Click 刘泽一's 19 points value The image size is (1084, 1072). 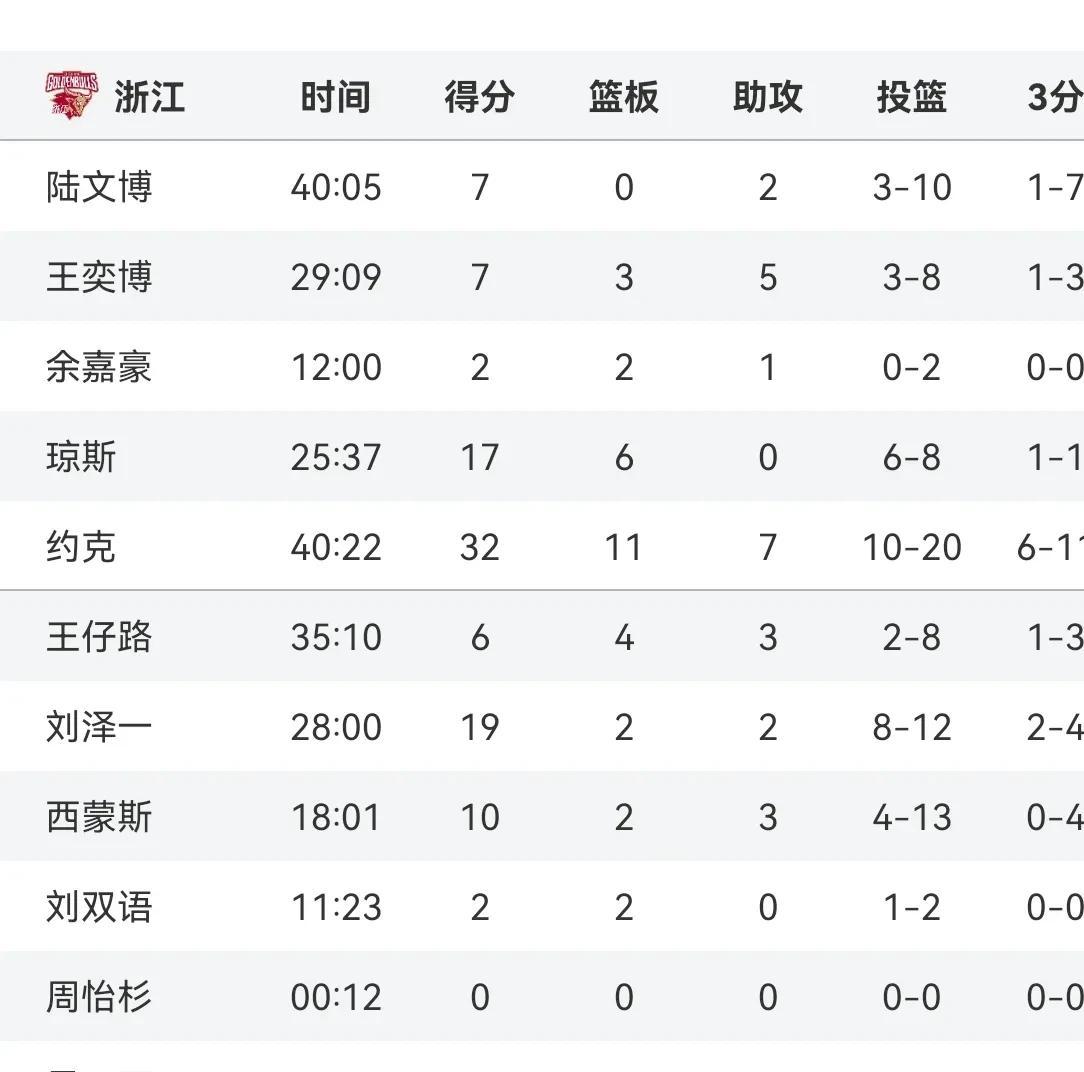479,727
